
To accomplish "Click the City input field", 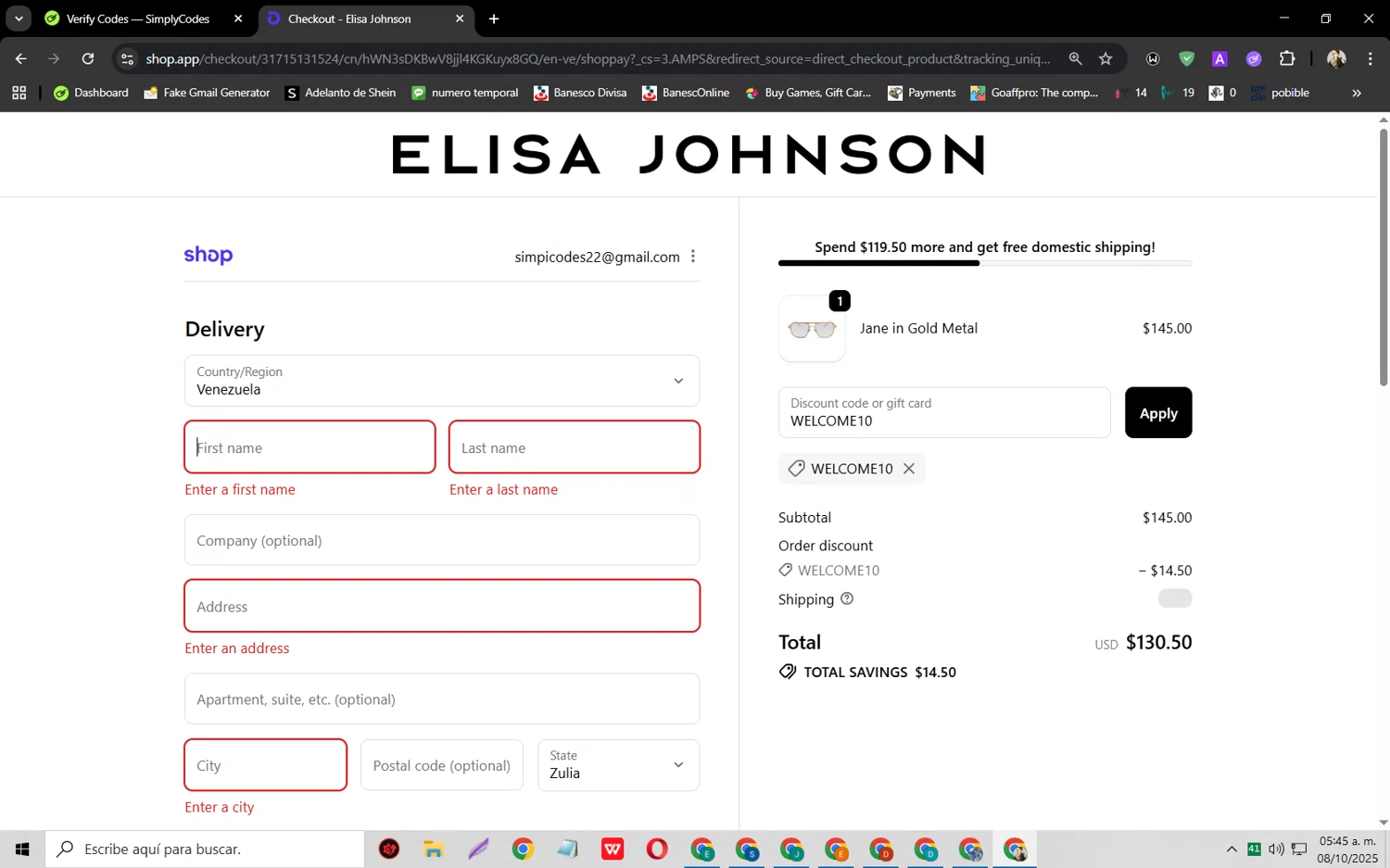I will [266, 765].
